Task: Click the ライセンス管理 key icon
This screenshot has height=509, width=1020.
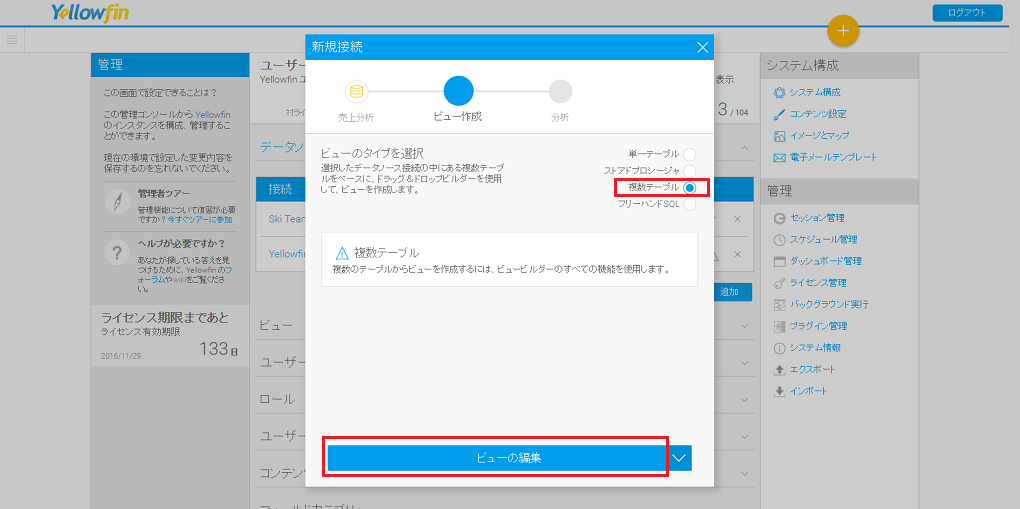Action: [779, 283]
